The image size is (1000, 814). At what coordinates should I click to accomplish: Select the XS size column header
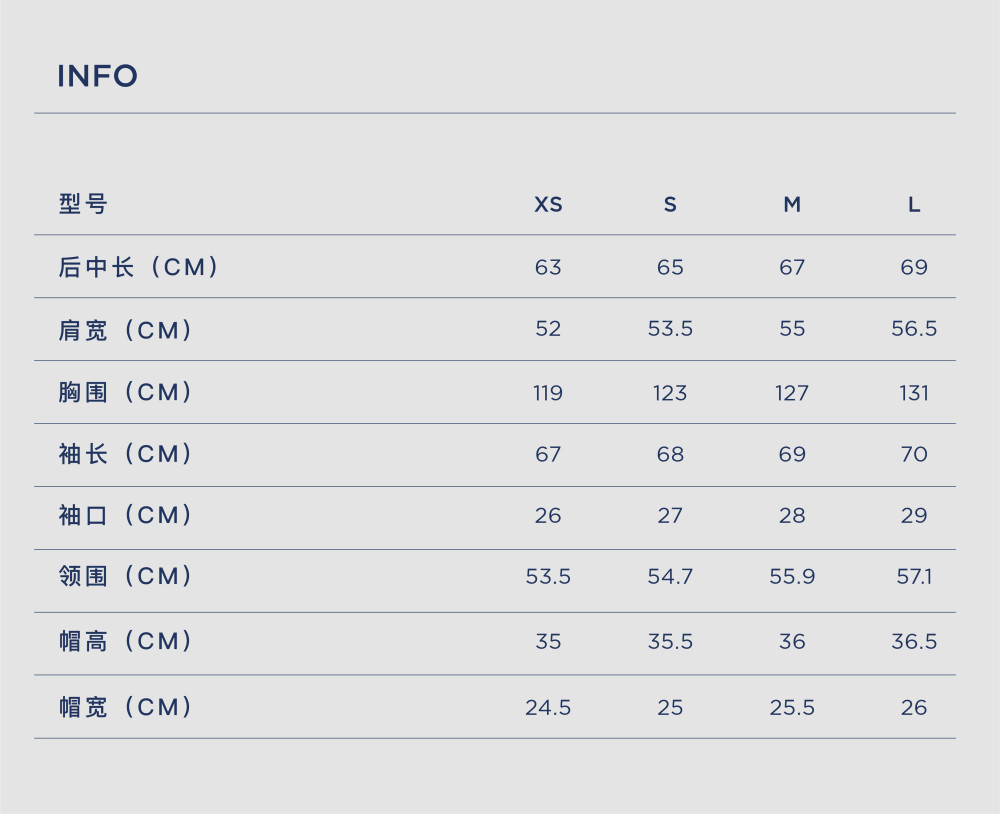(548, 205)
